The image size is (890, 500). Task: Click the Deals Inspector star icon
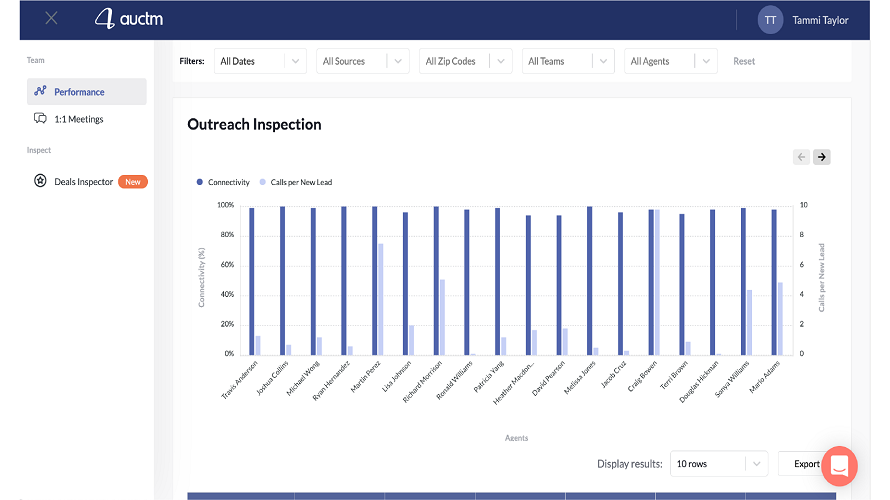click(40, 181)
